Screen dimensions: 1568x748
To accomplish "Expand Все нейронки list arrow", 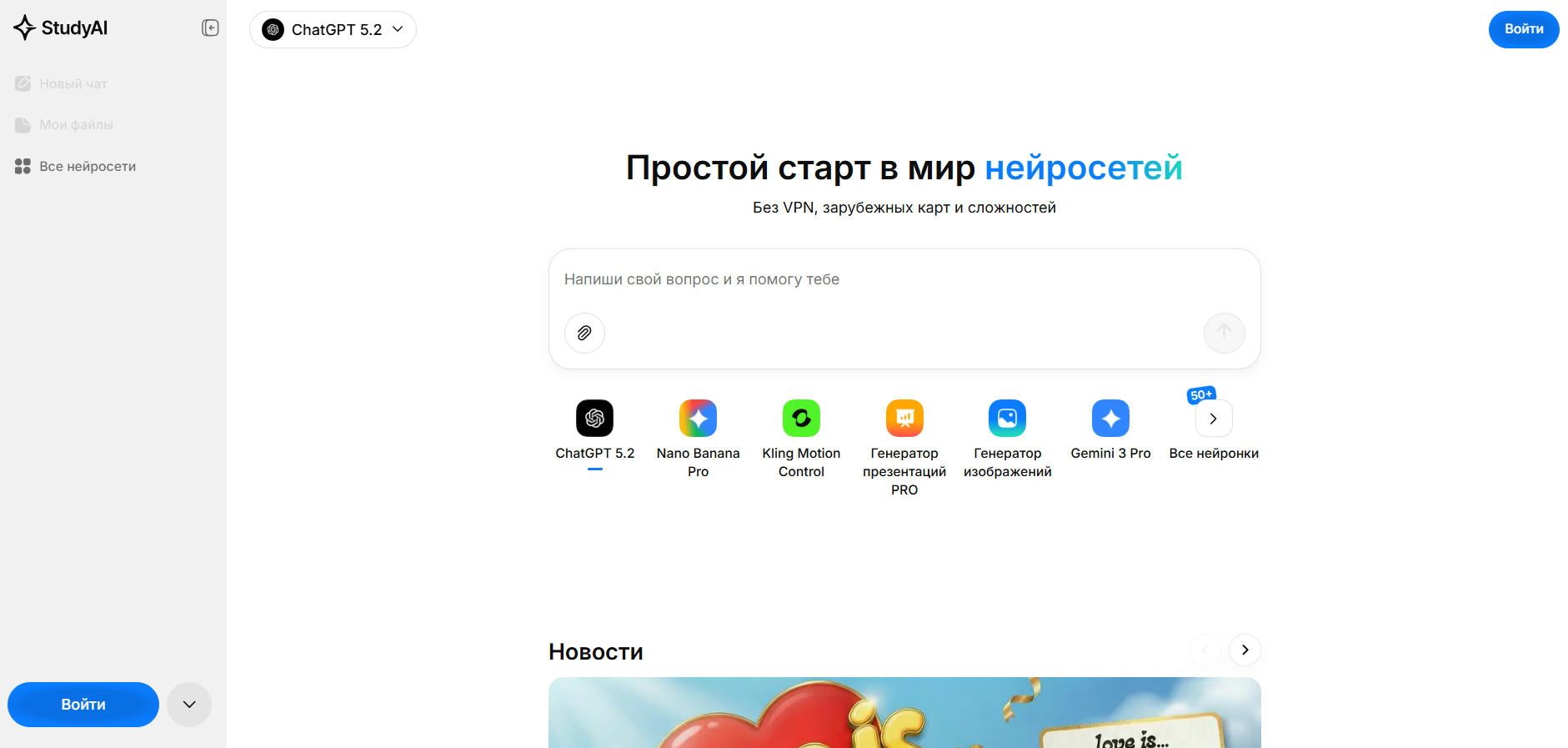I will tap(1214, 419).
